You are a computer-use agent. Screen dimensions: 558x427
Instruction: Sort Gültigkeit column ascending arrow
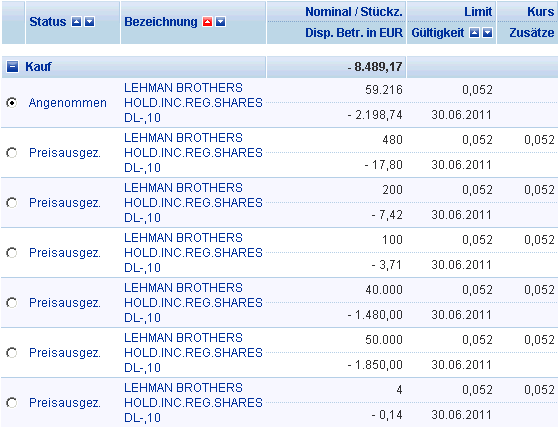point(474,33)
